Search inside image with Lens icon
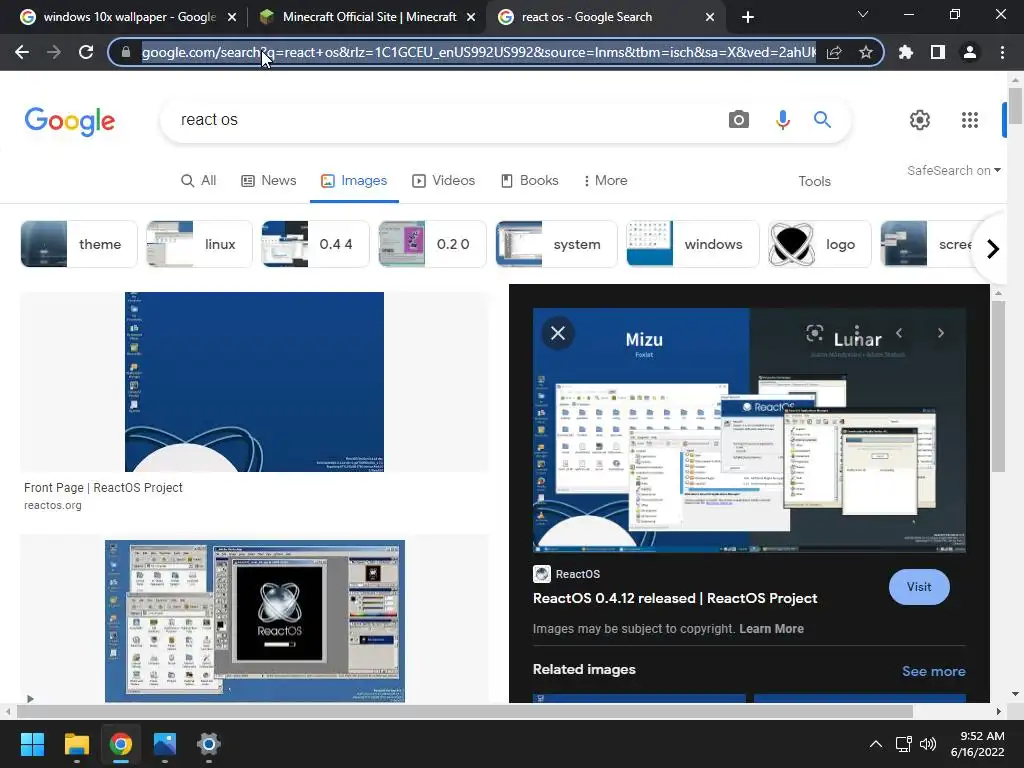The height and width of the screenshot is (768, 1024). coord(814,333)
